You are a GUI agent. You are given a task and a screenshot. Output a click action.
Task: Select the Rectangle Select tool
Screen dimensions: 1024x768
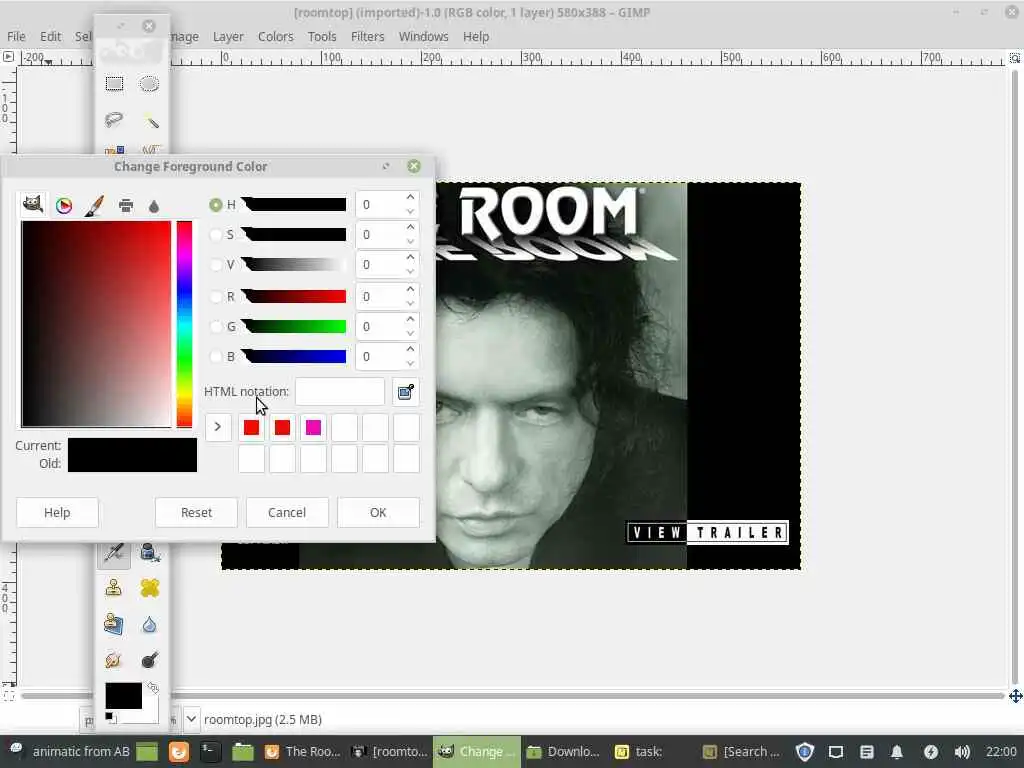pos(114,84)
